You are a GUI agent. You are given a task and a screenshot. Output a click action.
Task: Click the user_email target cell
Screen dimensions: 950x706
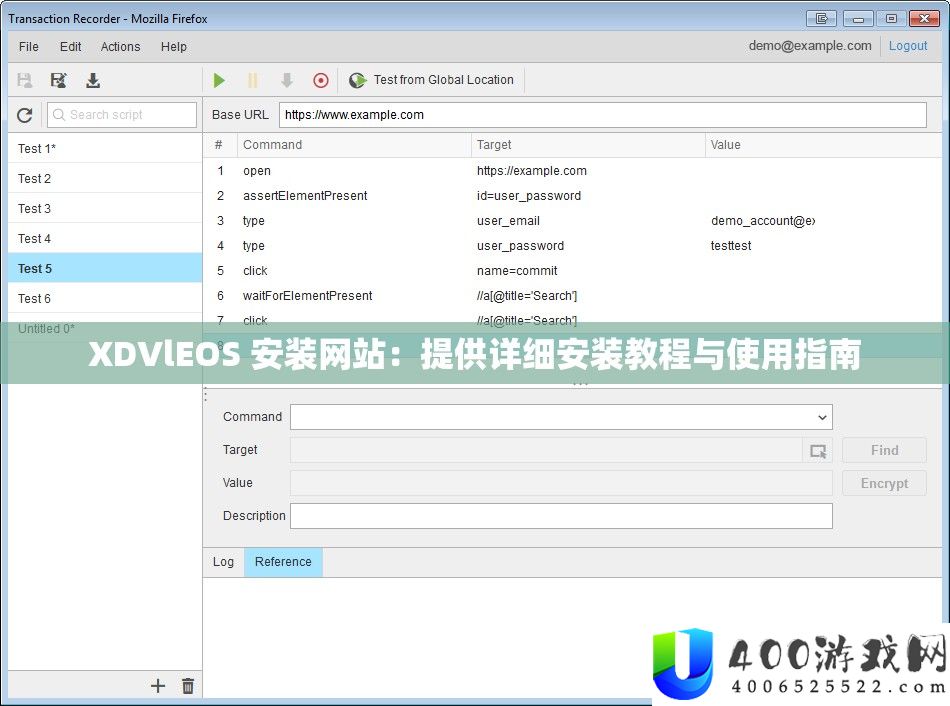coord(508,221)
